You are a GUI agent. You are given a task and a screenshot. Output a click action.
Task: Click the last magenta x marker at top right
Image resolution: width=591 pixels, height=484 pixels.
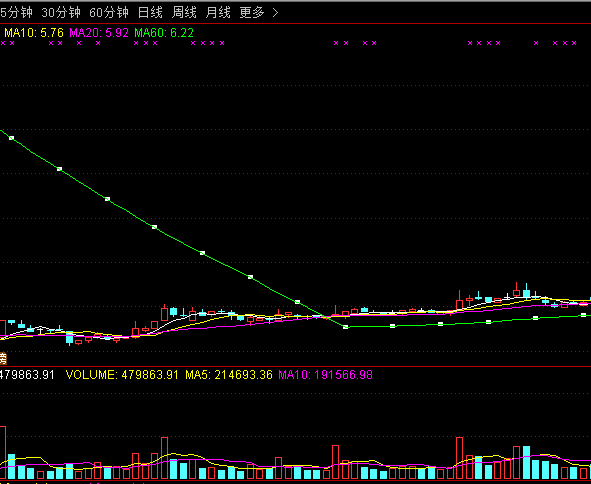pos(574,43)
